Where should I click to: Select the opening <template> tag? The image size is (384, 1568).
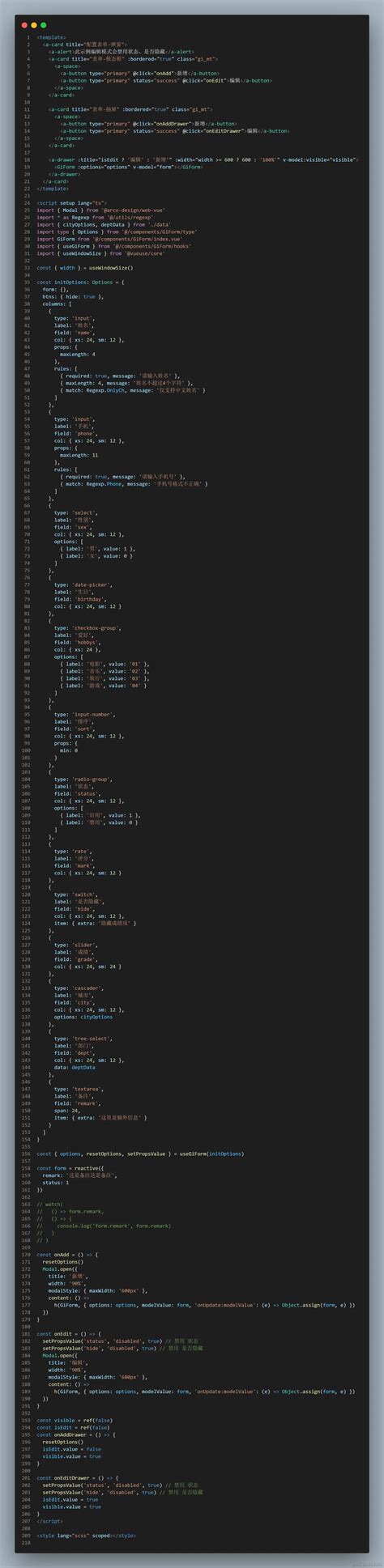[x=51, y=36]
